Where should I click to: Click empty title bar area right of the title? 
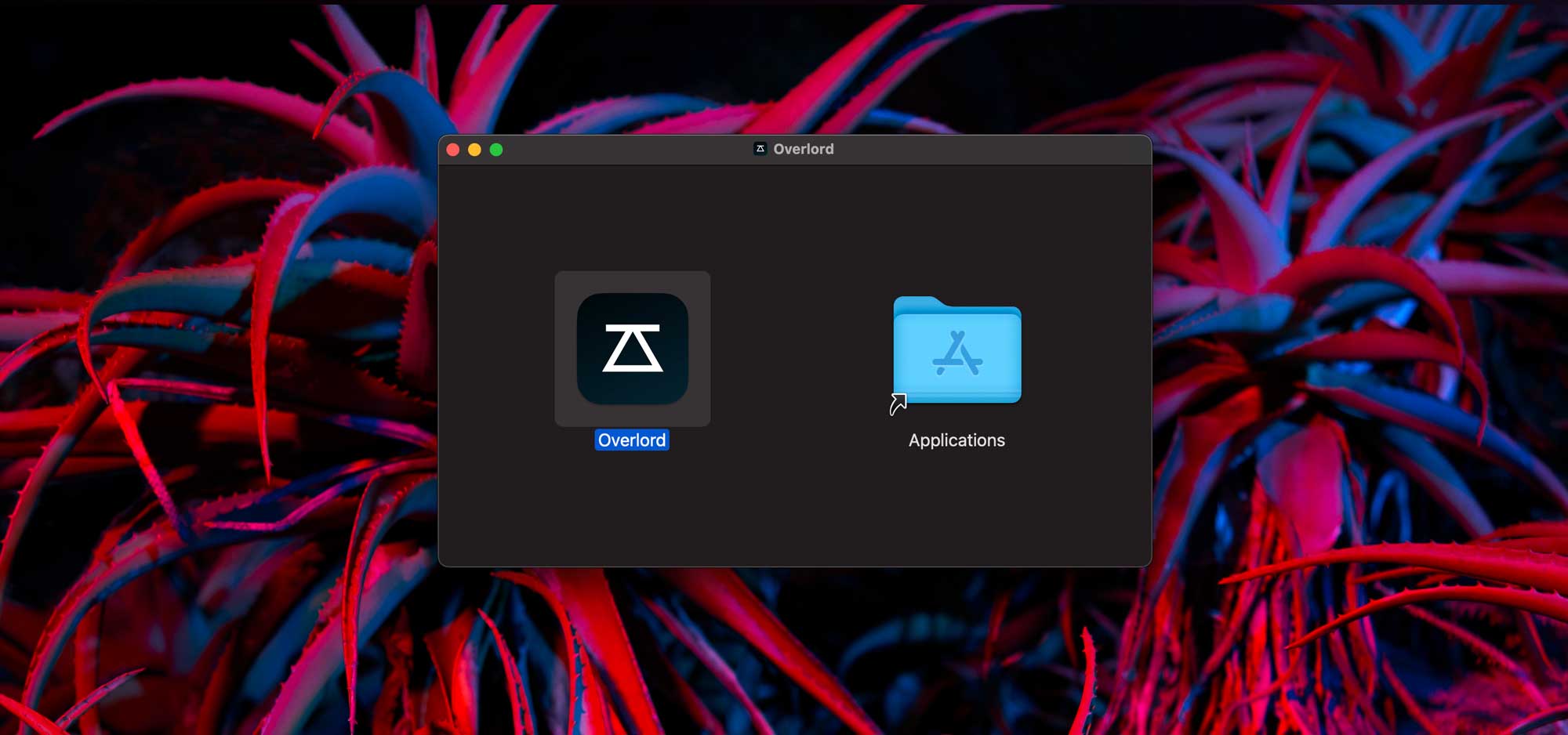(996, 149)
